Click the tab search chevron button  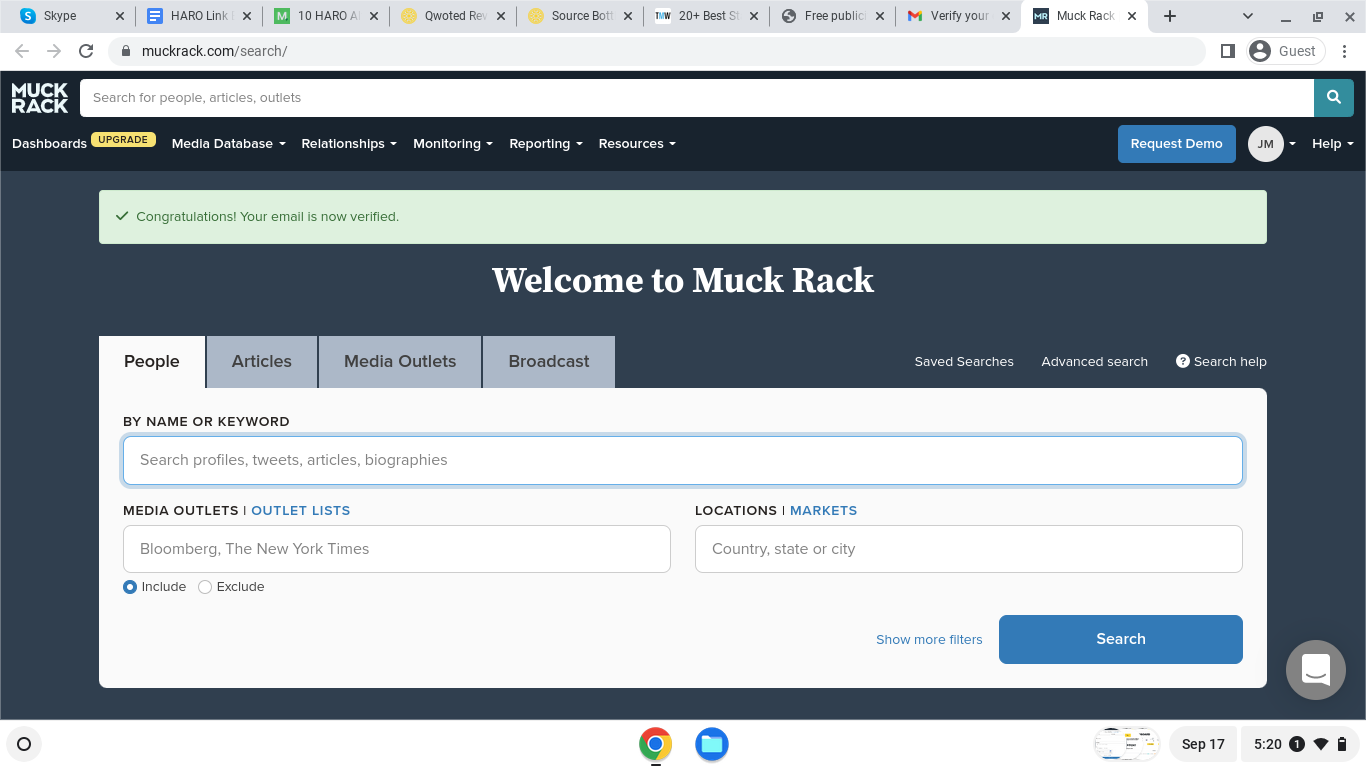point(1248,16)
